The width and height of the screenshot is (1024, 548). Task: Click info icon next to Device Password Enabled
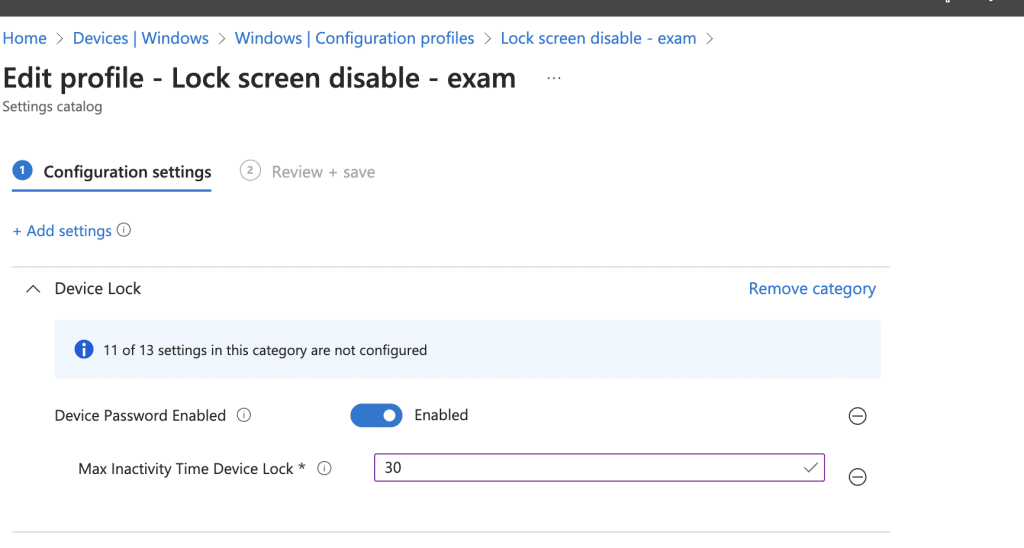tap(244, 415)
